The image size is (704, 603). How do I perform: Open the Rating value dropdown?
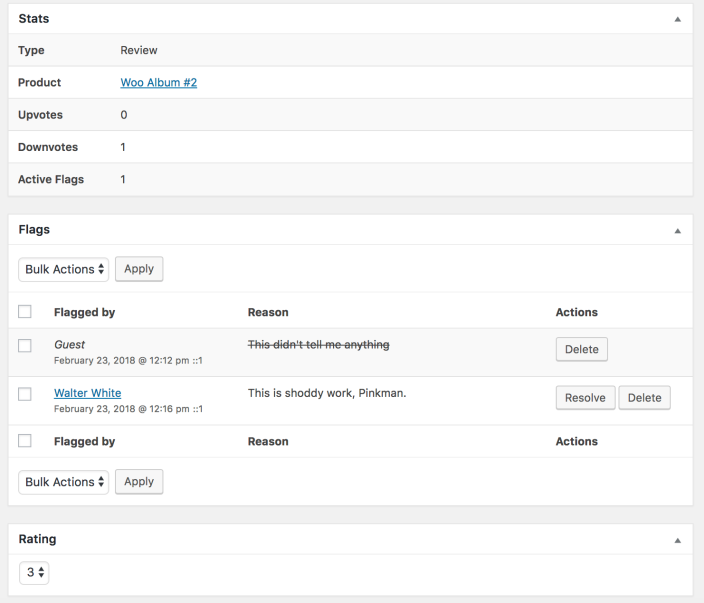pyautogui.click(x=35, y=573)
